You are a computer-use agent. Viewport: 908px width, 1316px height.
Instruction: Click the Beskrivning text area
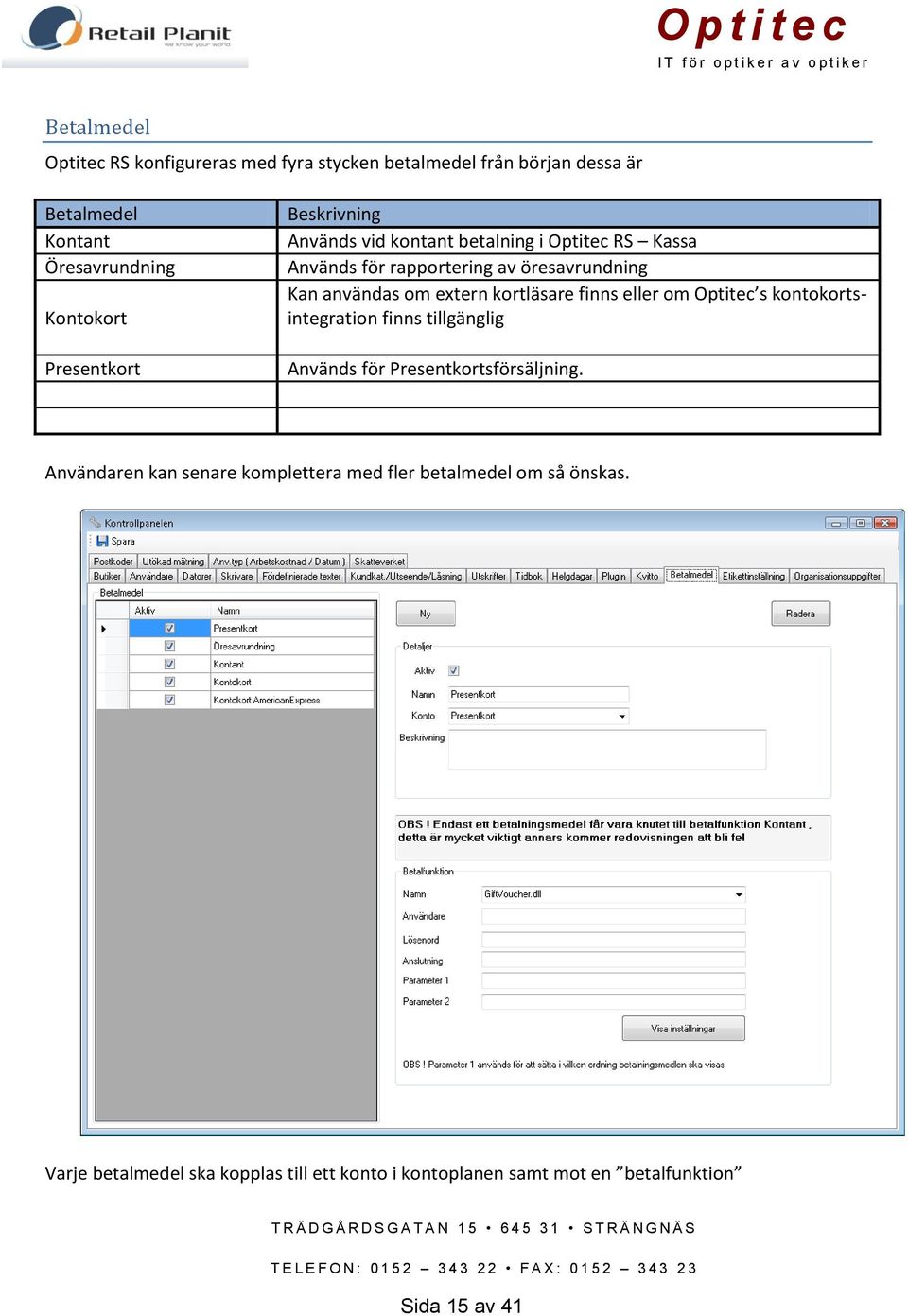point(606,751)
